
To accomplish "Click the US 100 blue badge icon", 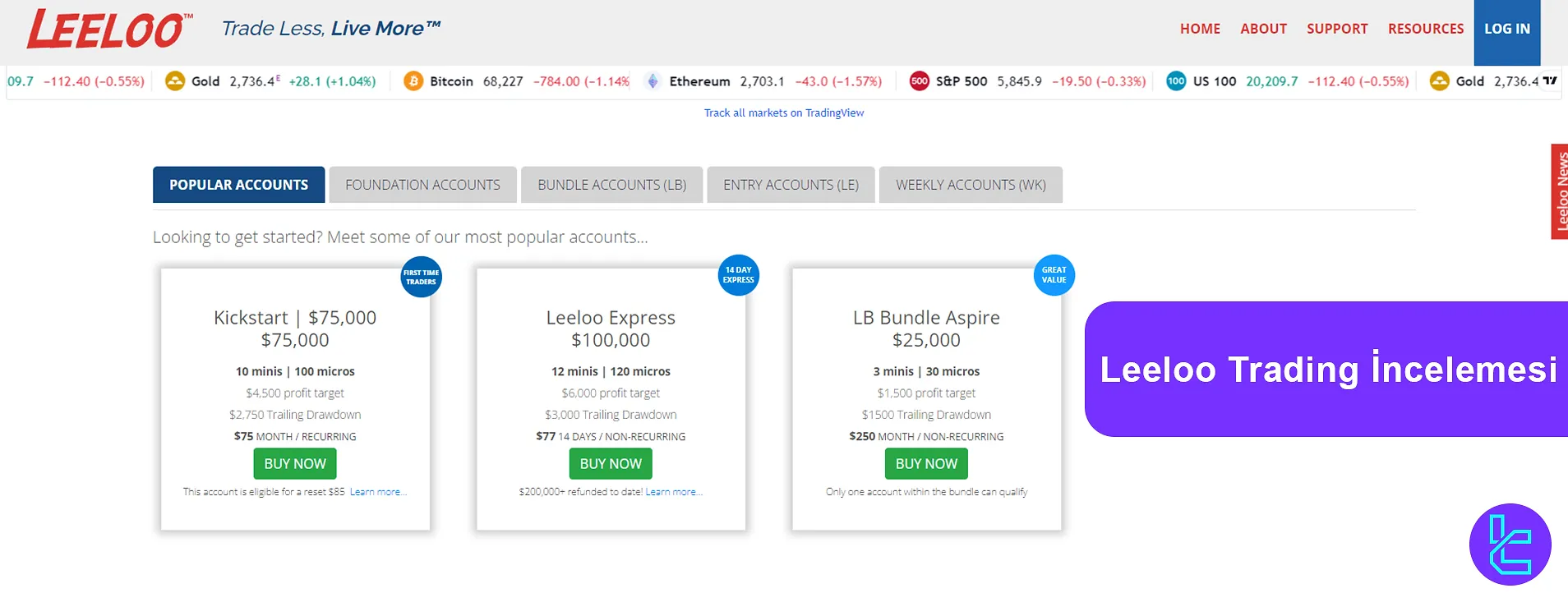I will coord(1176,81).
